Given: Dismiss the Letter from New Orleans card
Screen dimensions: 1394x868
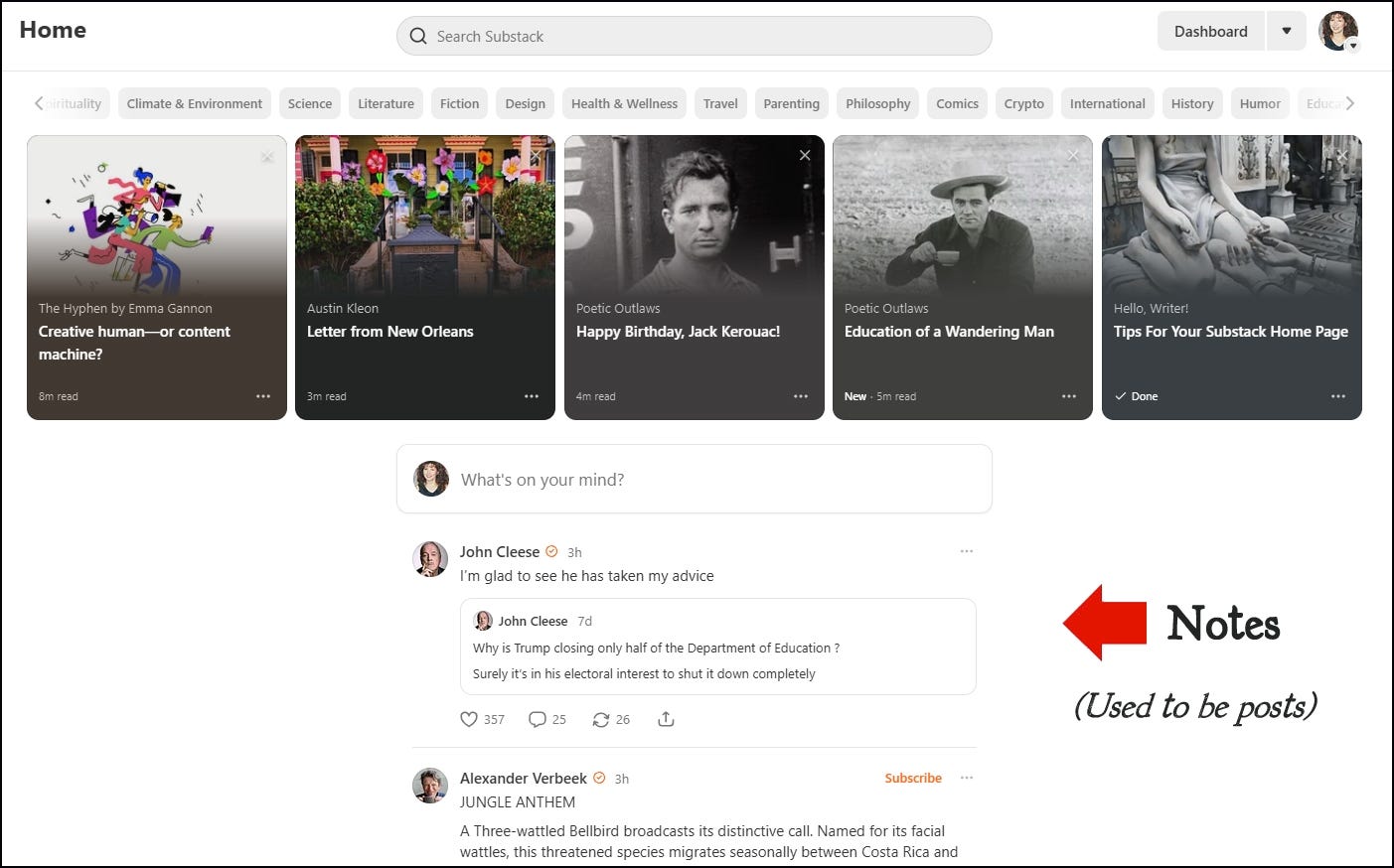Looking at the screenshot, I should point(536,156).
